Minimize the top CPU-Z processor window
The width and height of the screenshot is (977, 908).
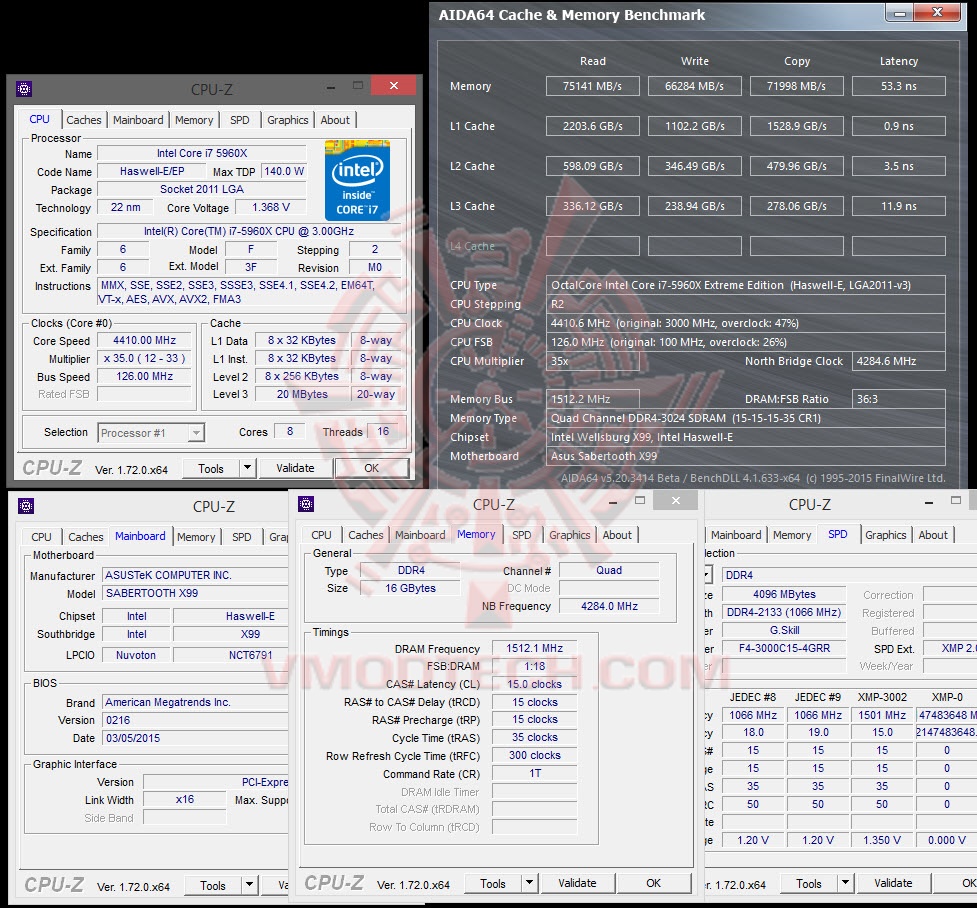click(x=330, y=88)
